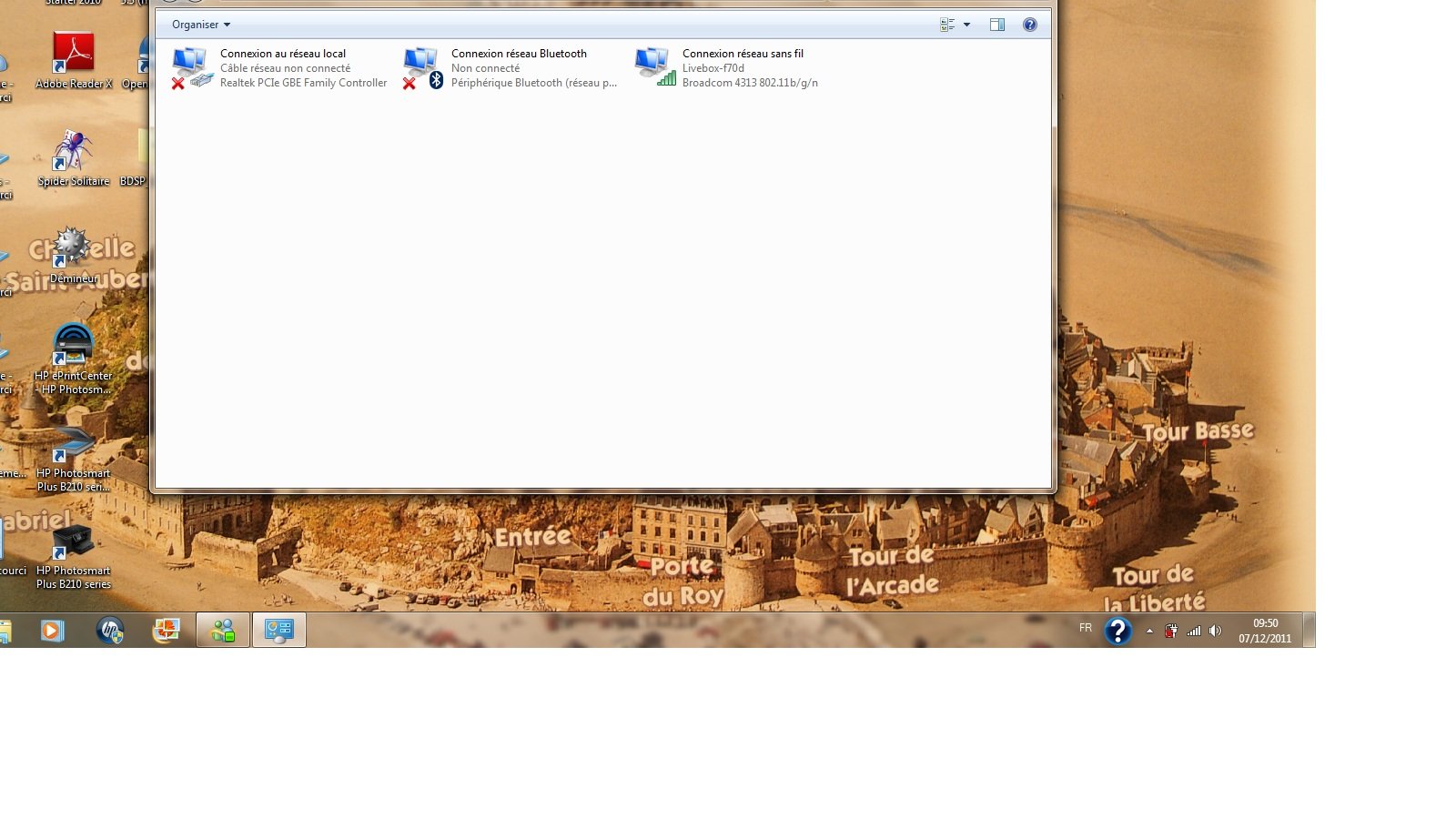Click the FR language indicator
Image resolution: width=1456 pixels, height=819 pixels.
pos(1086,628)
